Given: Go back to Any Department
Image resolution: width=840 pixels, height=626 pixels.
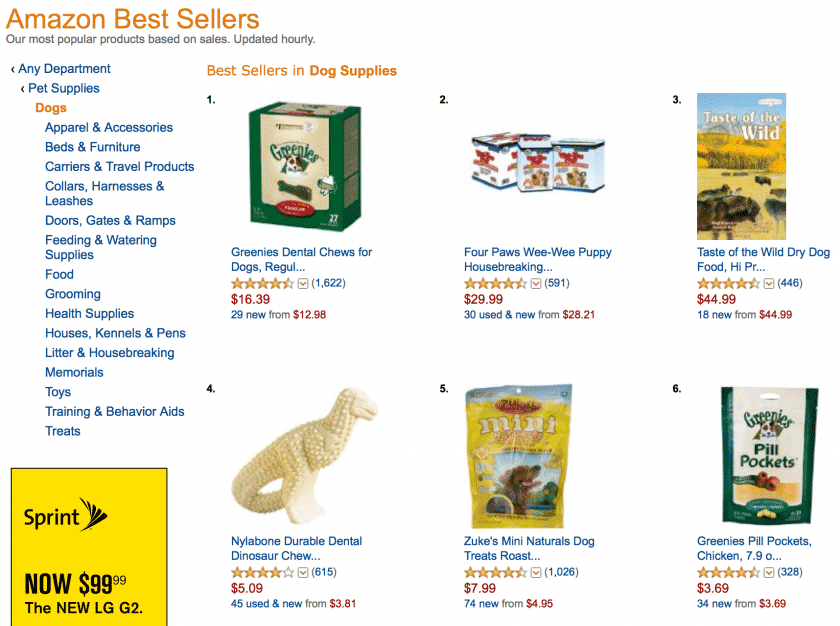Looking at the screenshot, I should 64,69.
